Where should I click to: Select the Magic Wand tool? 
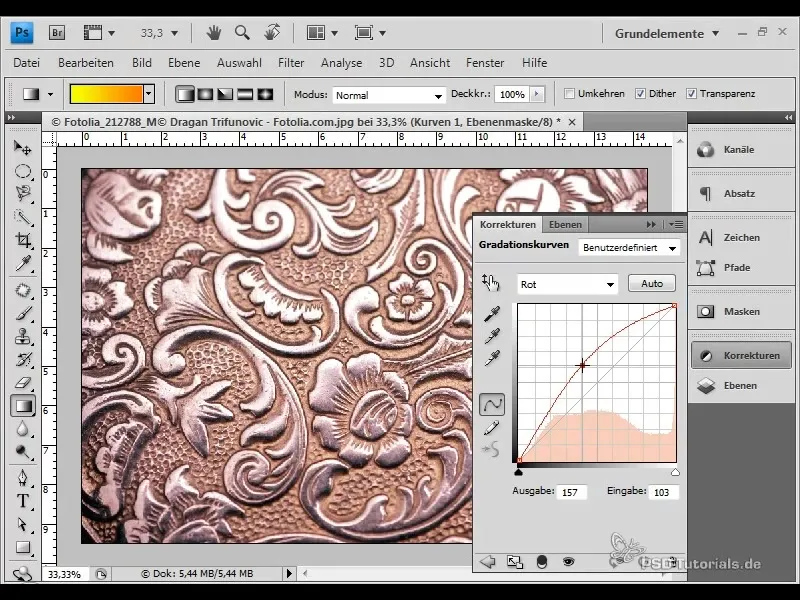click(22, 217)
